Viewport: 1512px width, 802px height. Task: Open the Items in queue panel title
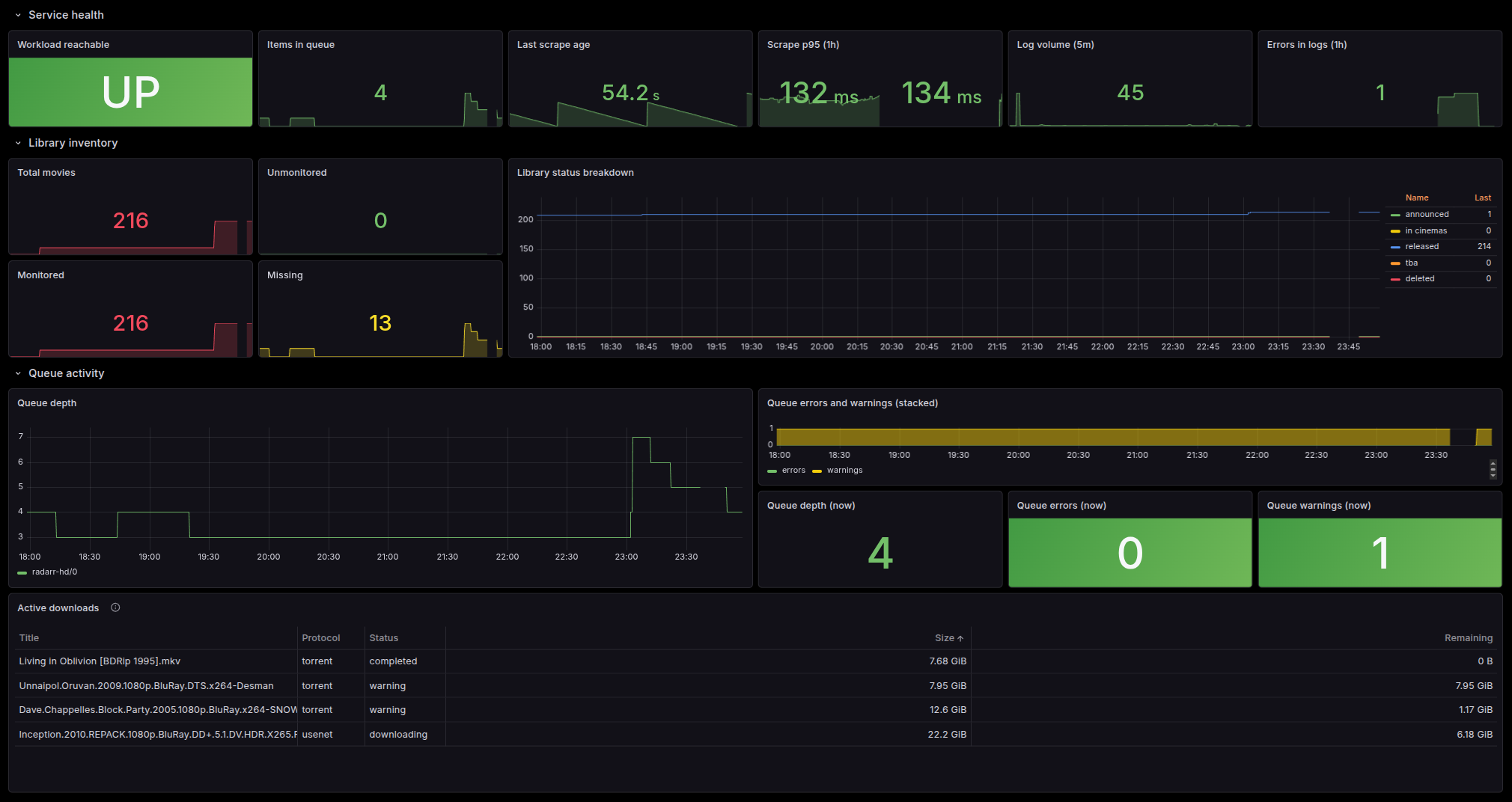coord(300,45)
